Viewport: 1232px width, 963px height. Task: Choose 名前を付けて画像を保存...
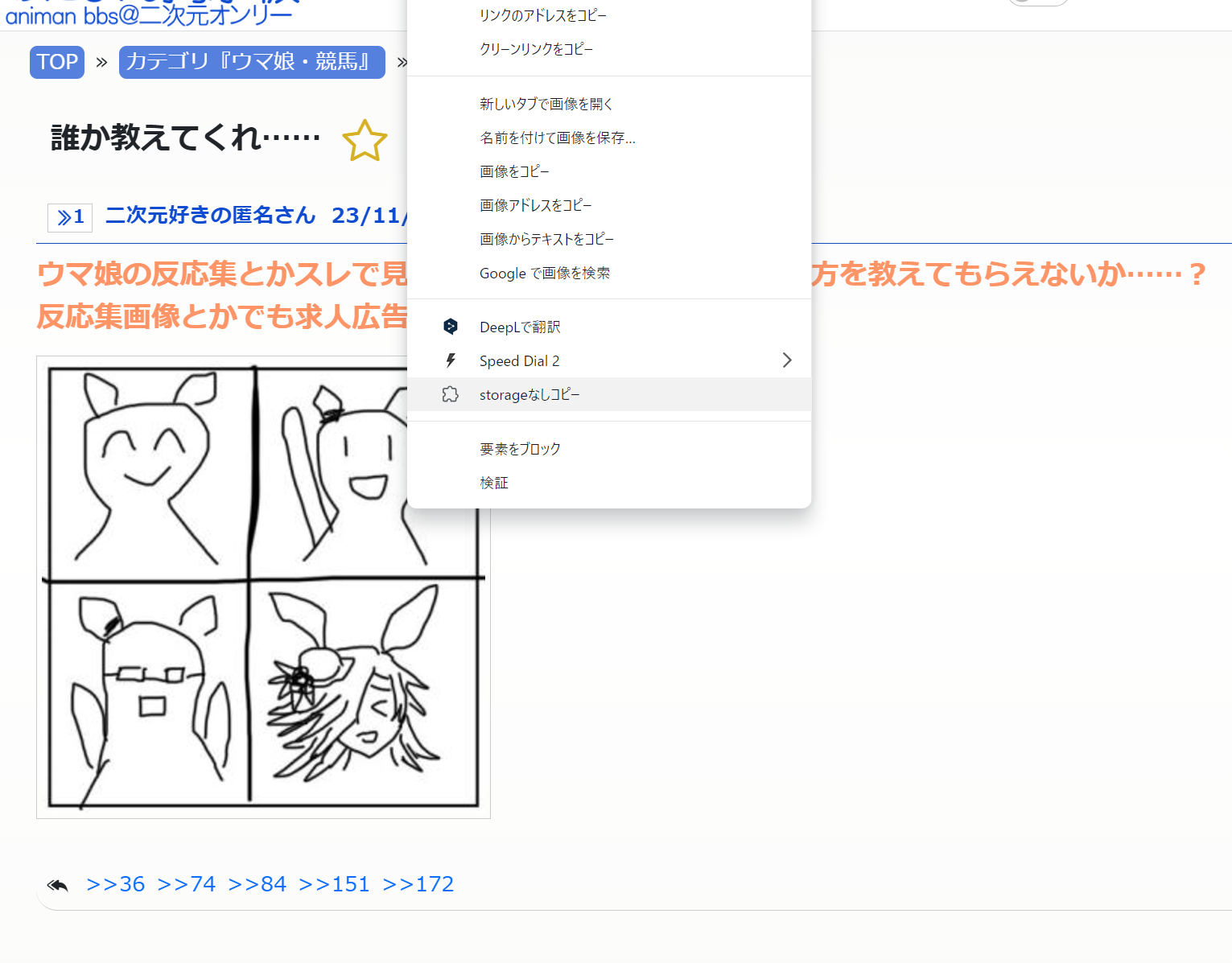point(609,138)
